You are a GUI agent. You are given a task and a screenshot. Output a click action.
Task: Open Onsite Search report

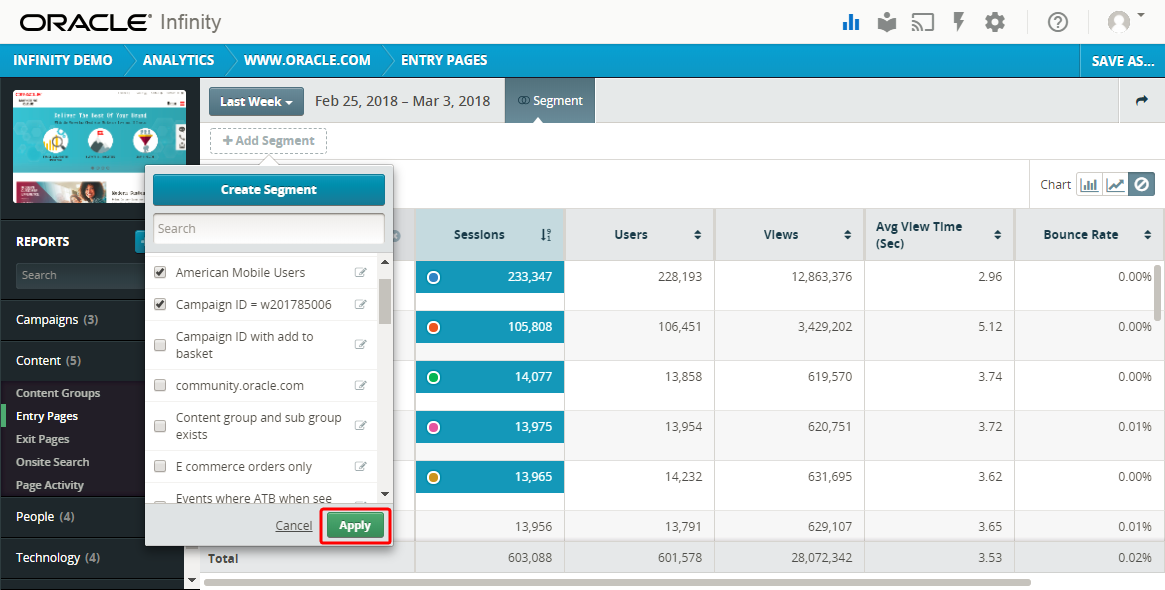52,462
